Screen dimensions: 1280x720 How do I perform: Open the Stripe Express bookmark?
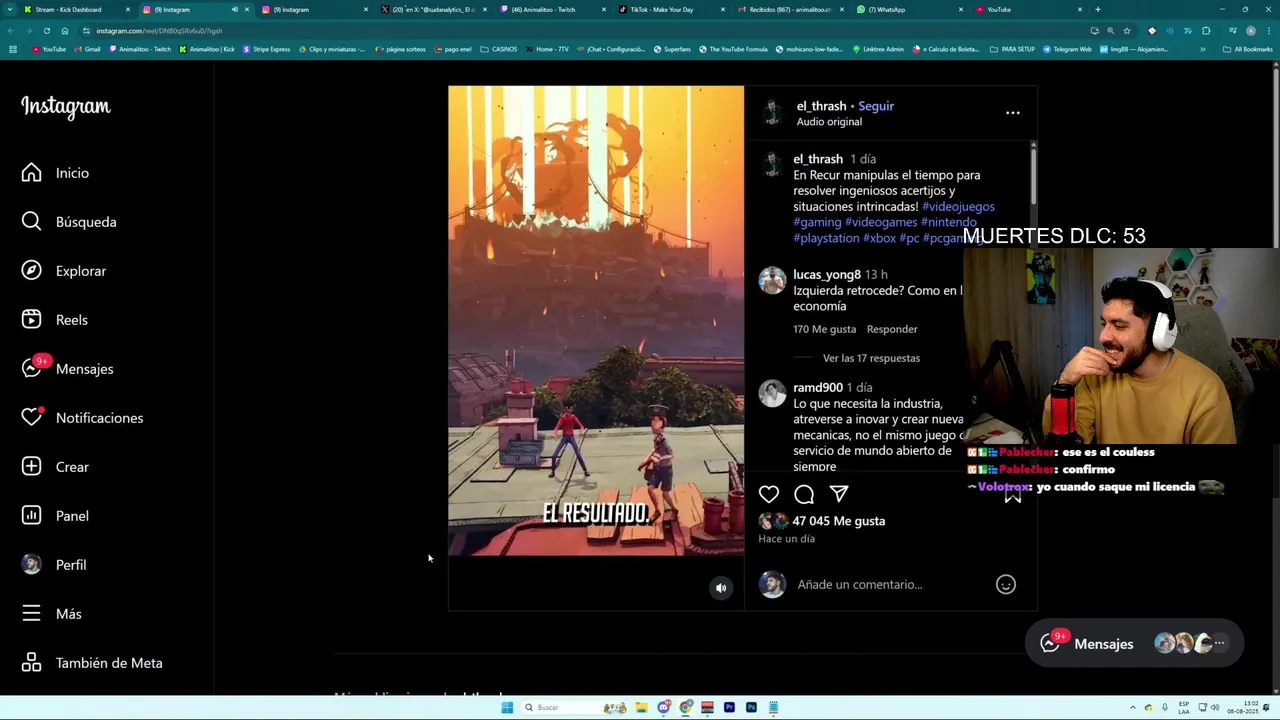(x=266, y=49)
